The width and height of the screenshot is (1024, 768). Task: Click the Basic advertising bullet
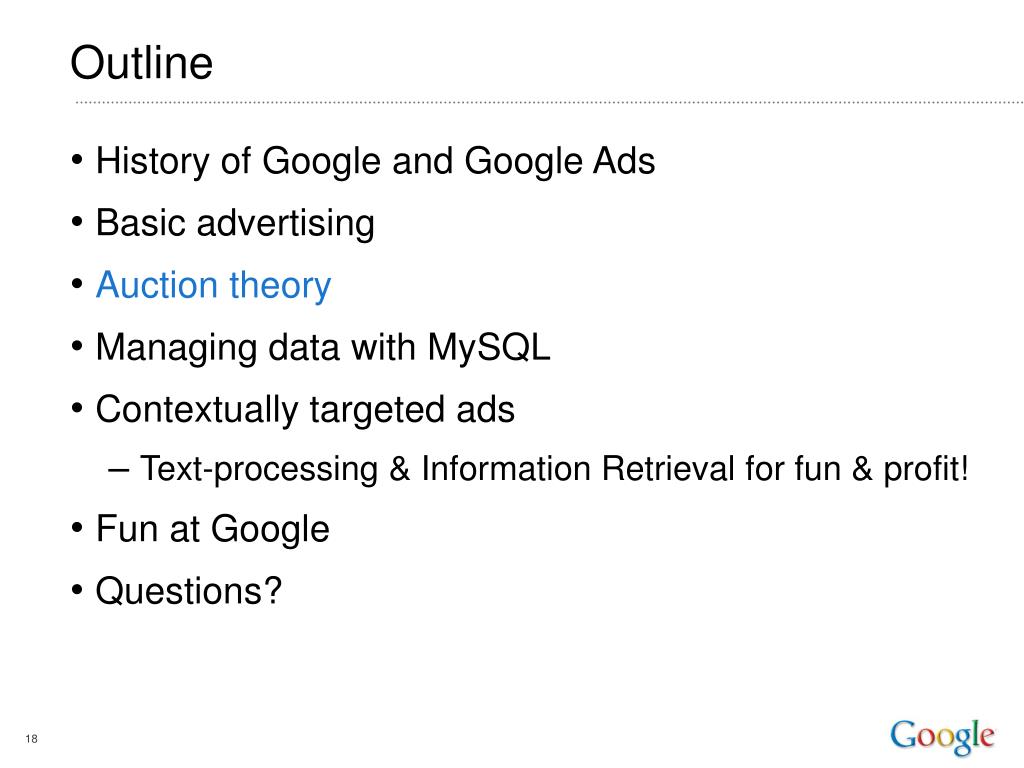(235, 223)
